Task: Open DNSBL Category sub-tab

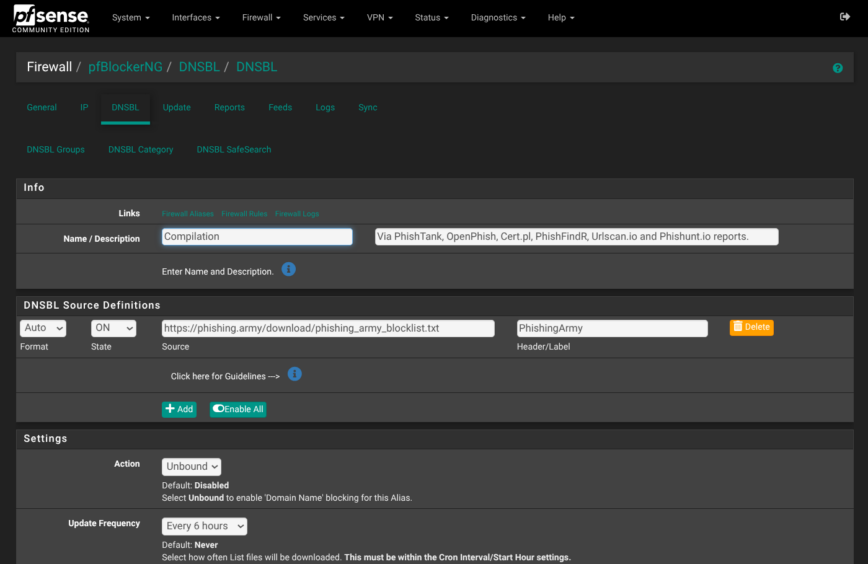Action: 141,149
